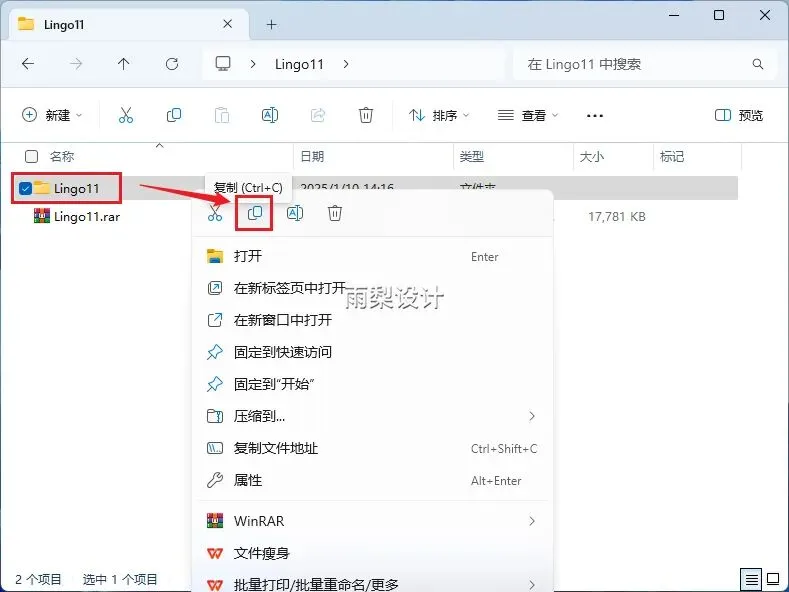This screenshot has width=789, height=592.
Task: Select 文件瘦身 in the context menu
Action: [x=372, y=553]
